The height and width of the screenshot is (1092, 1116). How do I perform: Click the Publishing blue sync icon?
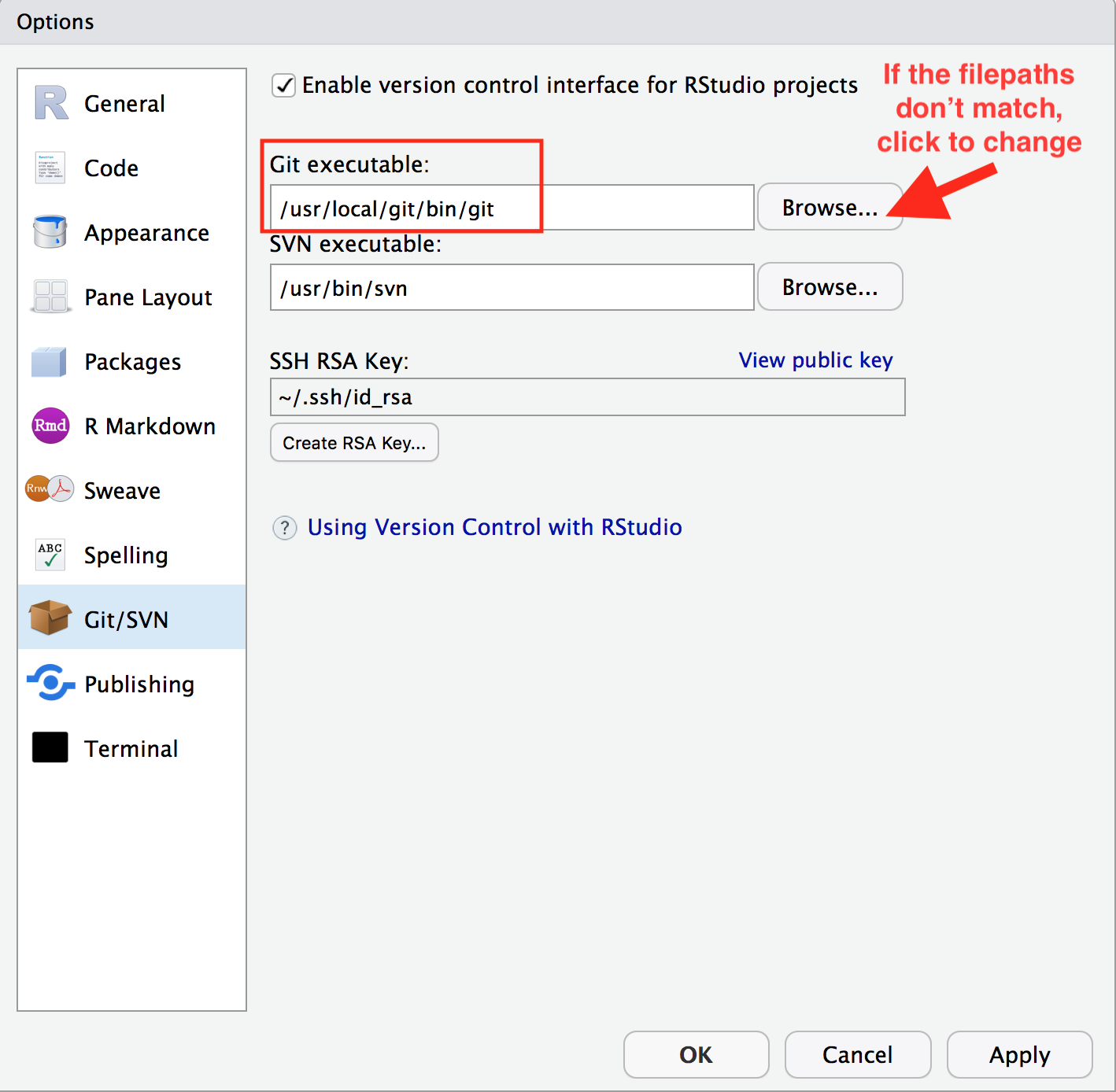coord(50,683)
